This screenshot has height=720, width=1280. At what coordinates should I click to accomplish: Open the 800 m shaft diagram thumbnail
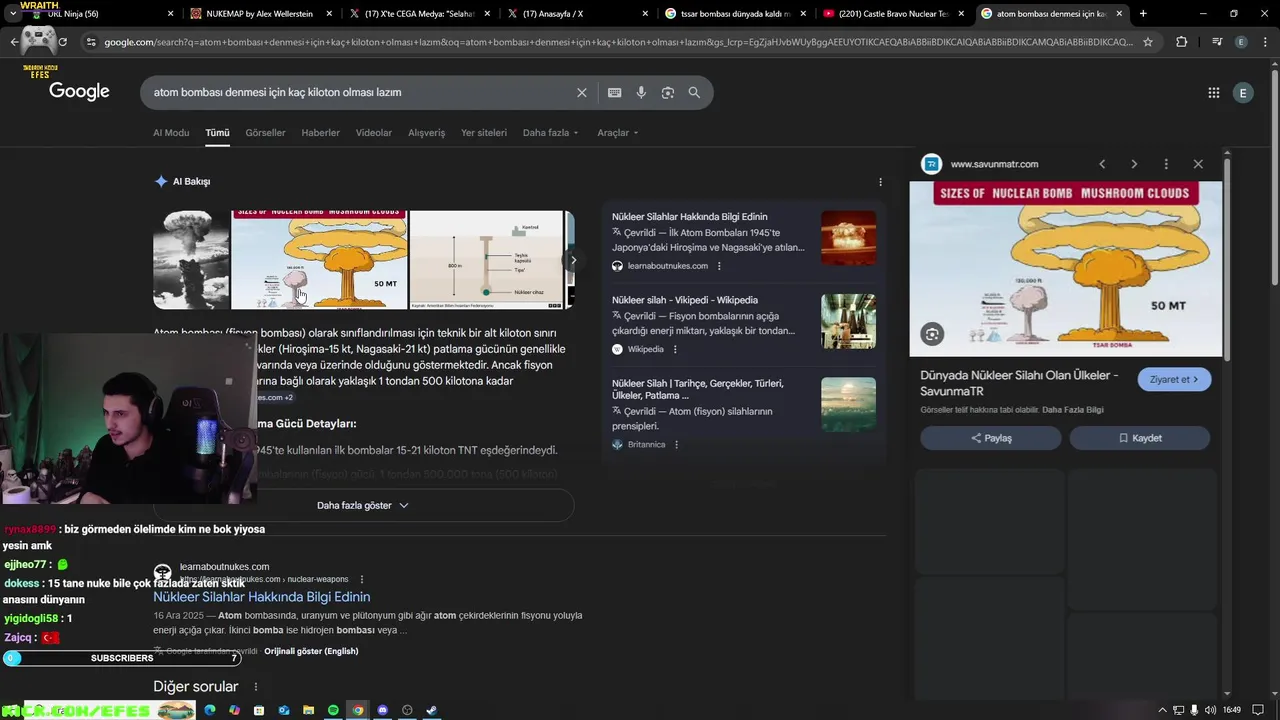coord(487,260)
